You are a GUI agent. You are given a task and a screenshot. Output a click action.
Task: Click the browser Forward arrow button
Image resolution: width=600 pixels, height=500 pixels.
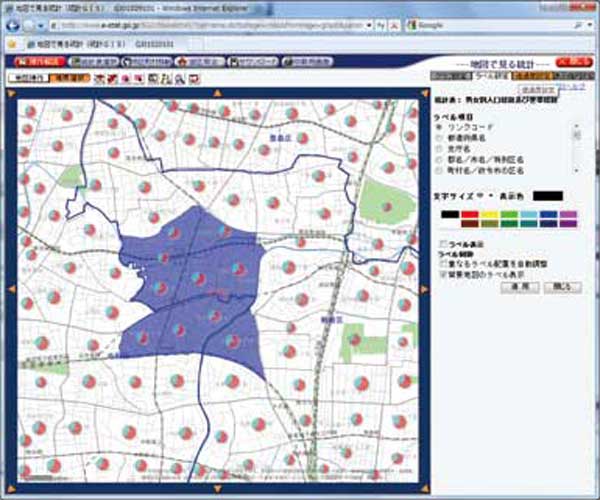coord(29,26)
